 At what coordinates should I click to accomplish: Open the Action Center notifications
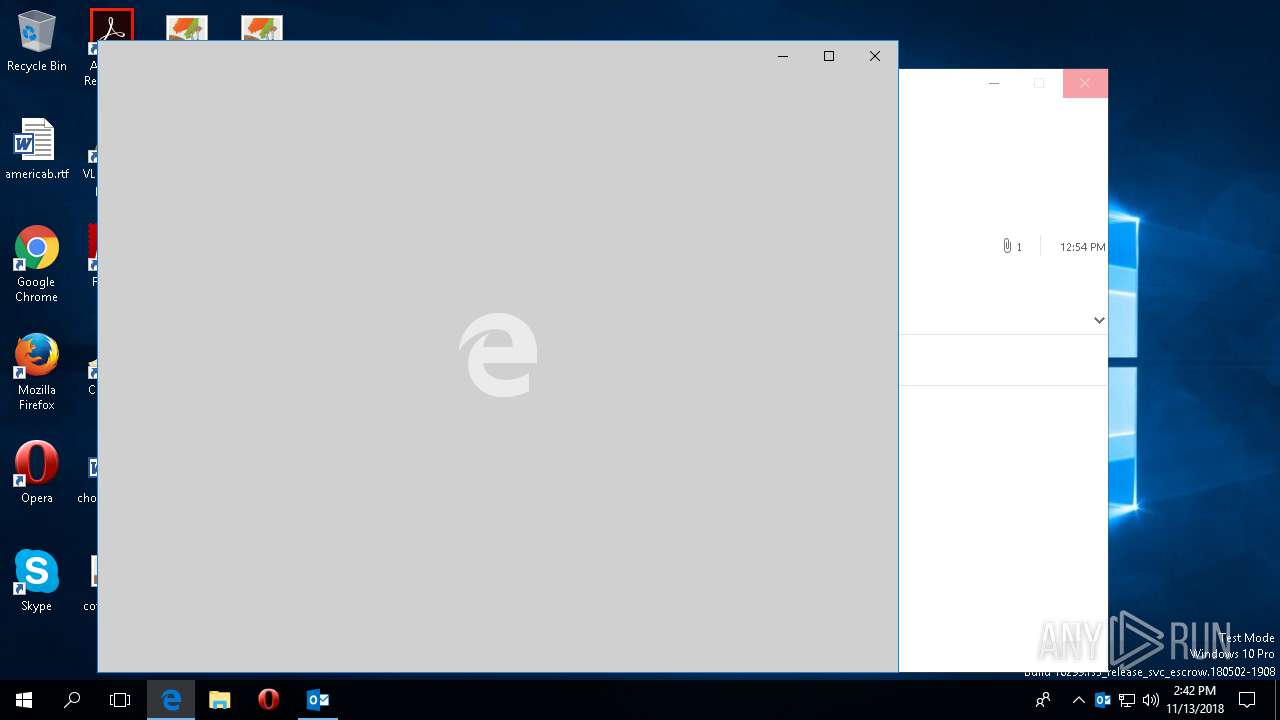pos(1247,700)
